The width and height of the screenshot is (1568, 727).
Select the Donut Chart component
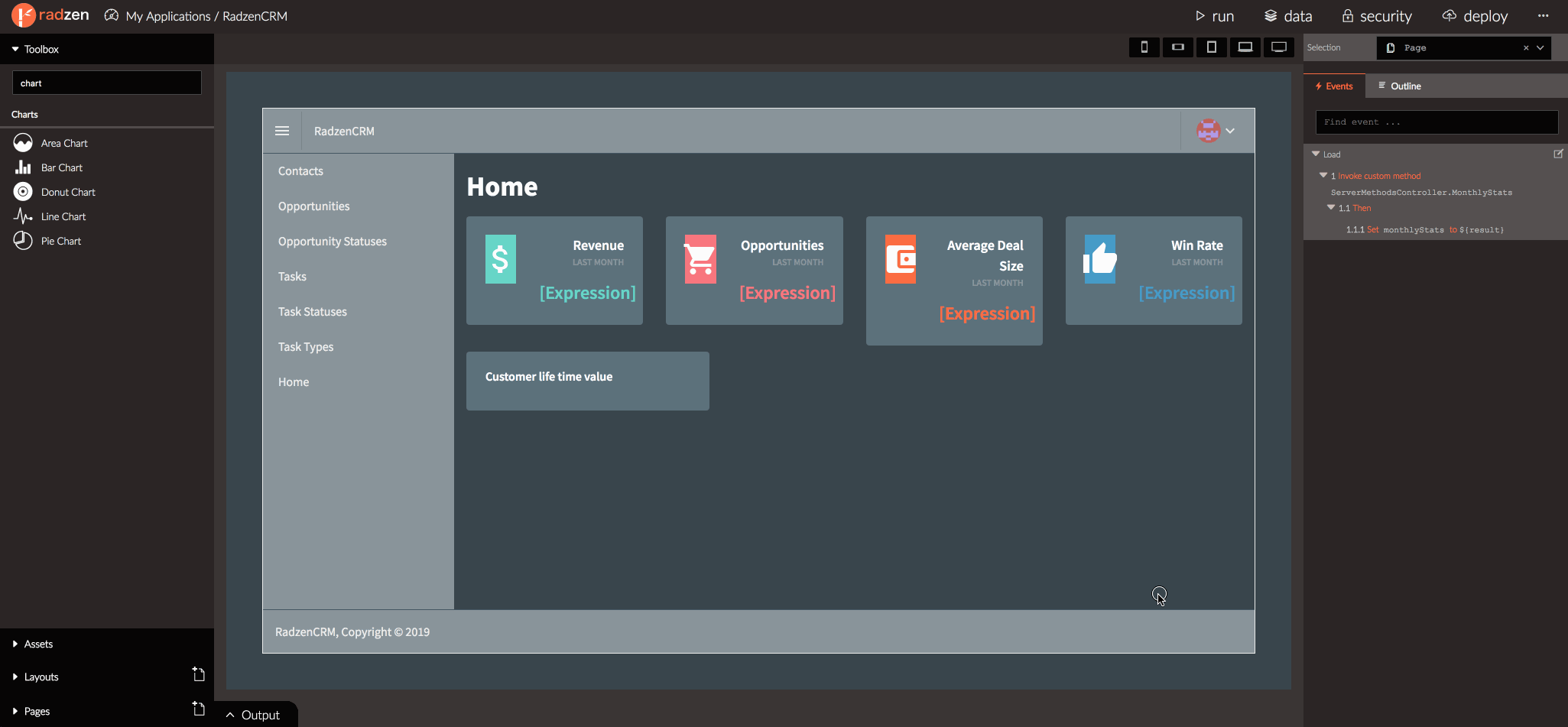click(x=68, y=192)
